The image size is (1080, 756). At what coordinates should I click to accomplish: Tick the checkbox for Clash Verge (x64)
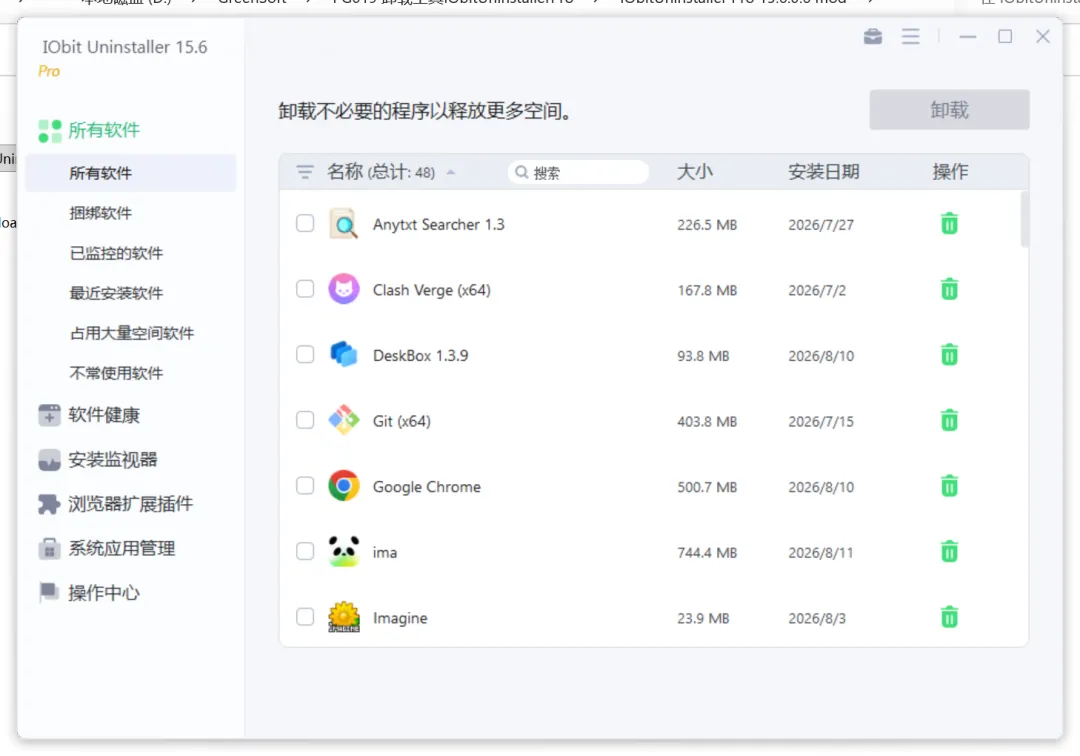pos(305,288)
